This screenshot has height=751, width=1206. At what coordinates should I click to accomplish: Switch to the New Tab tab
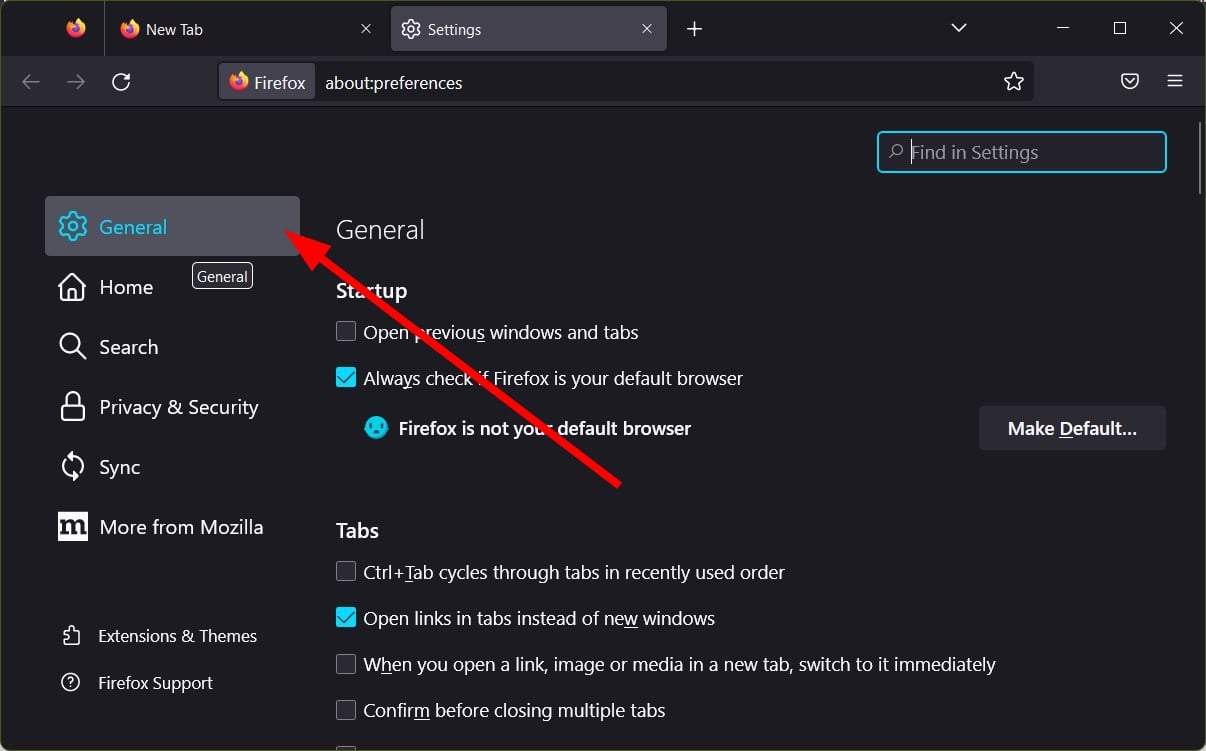(247, 29)
